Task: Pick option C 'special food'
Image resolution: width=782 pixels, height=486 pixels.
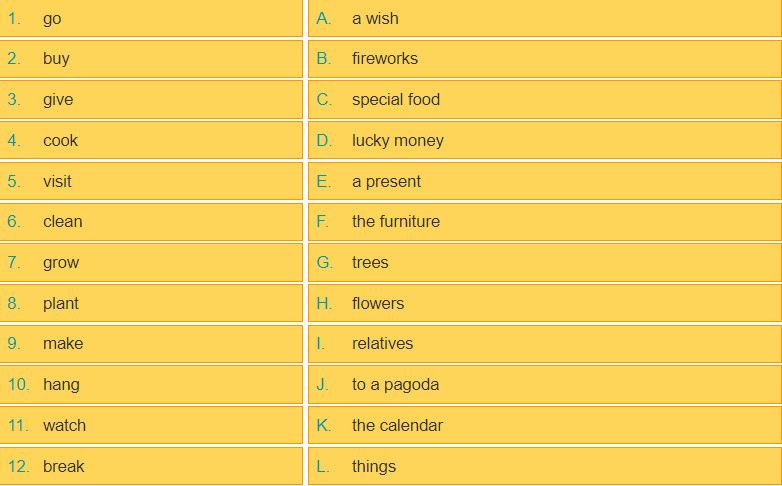Action: click(545, 100)
